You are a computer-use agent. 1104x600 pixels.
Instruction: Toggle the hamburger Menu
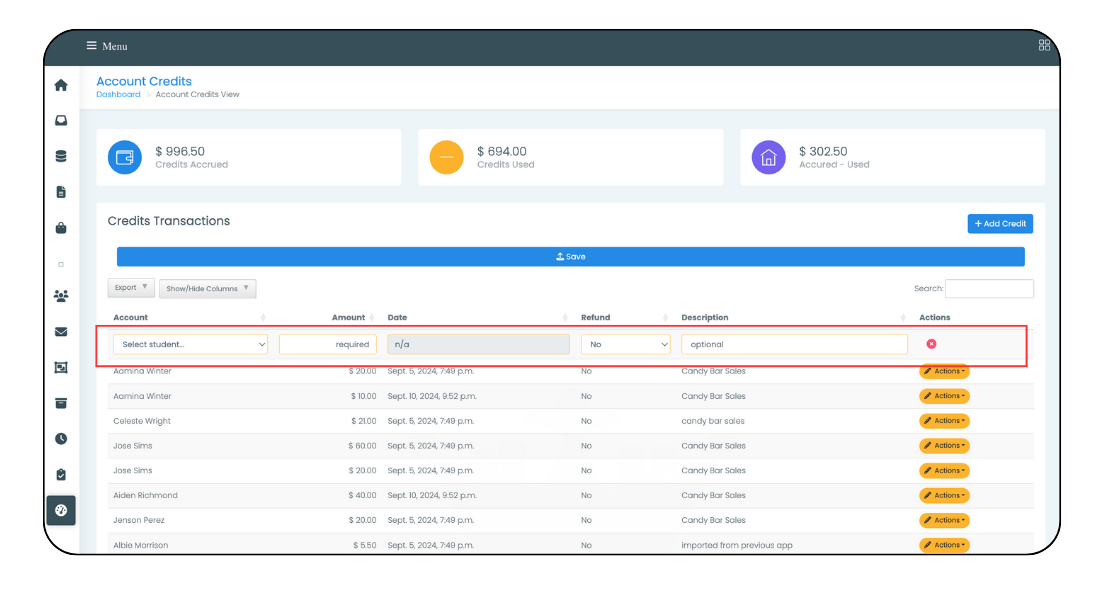pyautogui.click(x=107, y=46)
